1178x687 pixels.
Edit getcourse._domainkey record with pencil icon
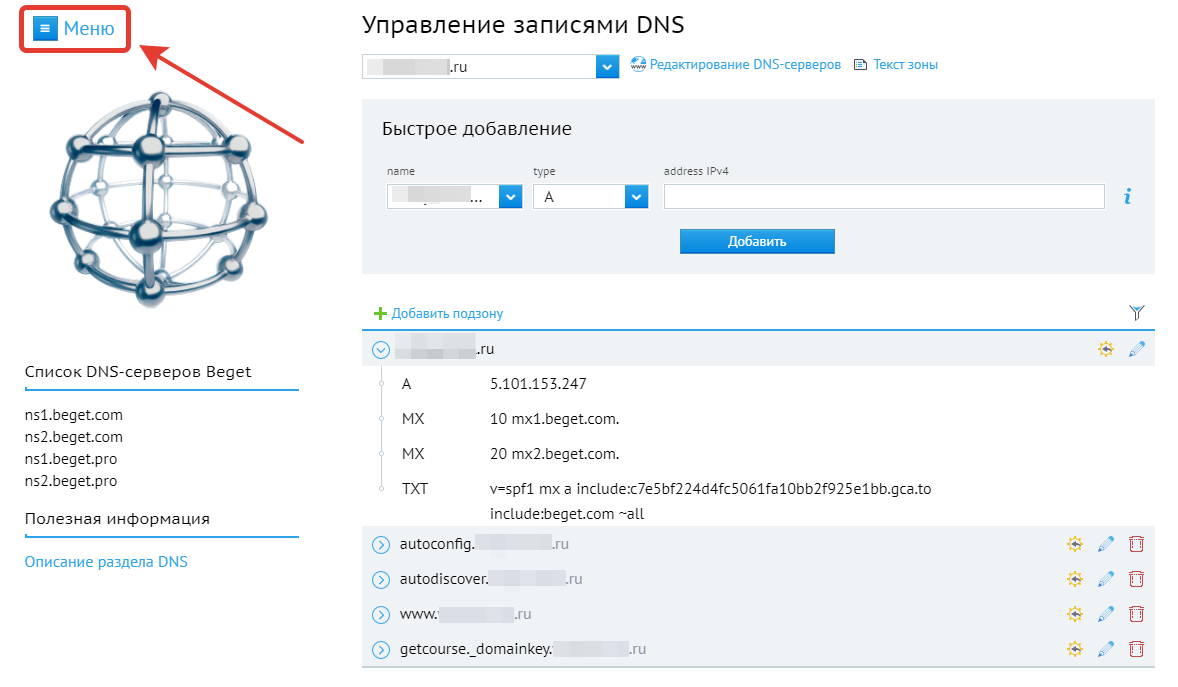click(1106, 649)
